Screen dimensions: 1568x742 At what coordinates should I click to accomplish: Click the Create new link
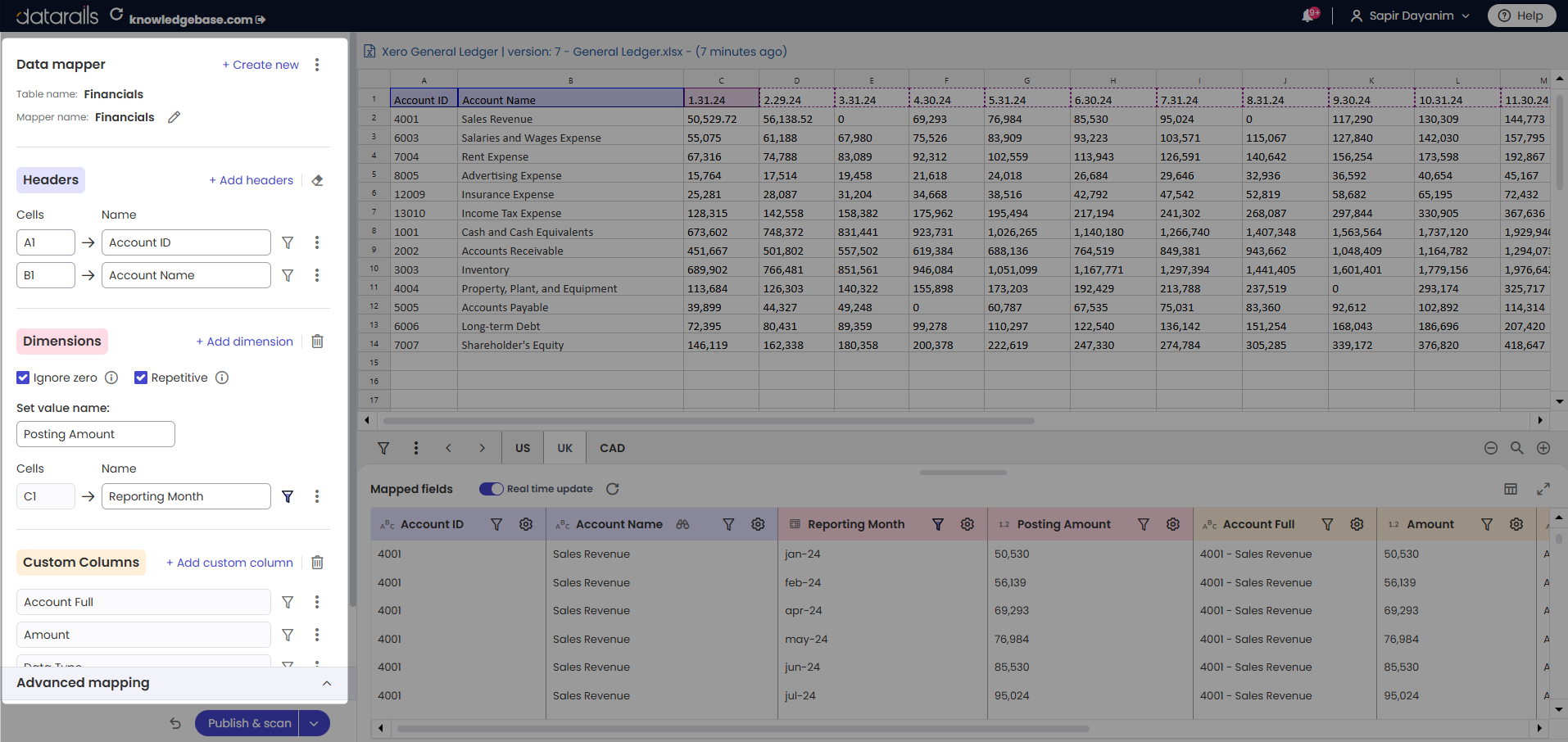point(261,65)
